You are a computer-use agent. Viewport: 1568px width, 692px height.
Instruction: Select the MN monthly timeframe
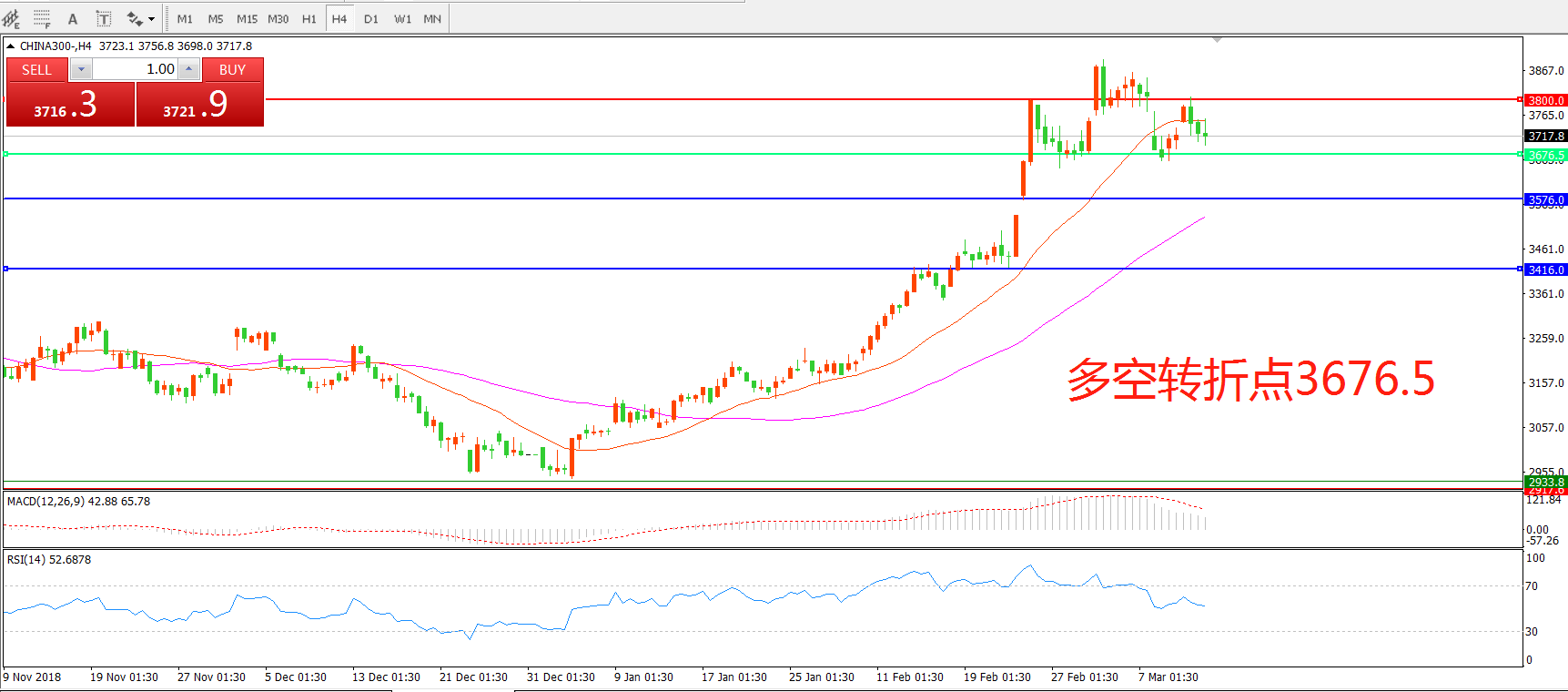tap(432, 18)
